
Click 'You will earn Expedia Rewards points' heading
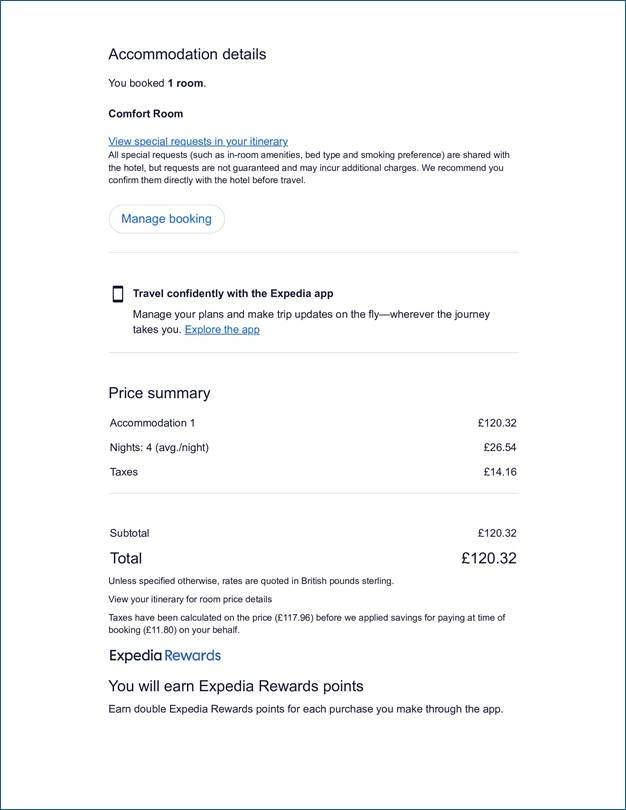pyautogui.click(x=235, y=686)
